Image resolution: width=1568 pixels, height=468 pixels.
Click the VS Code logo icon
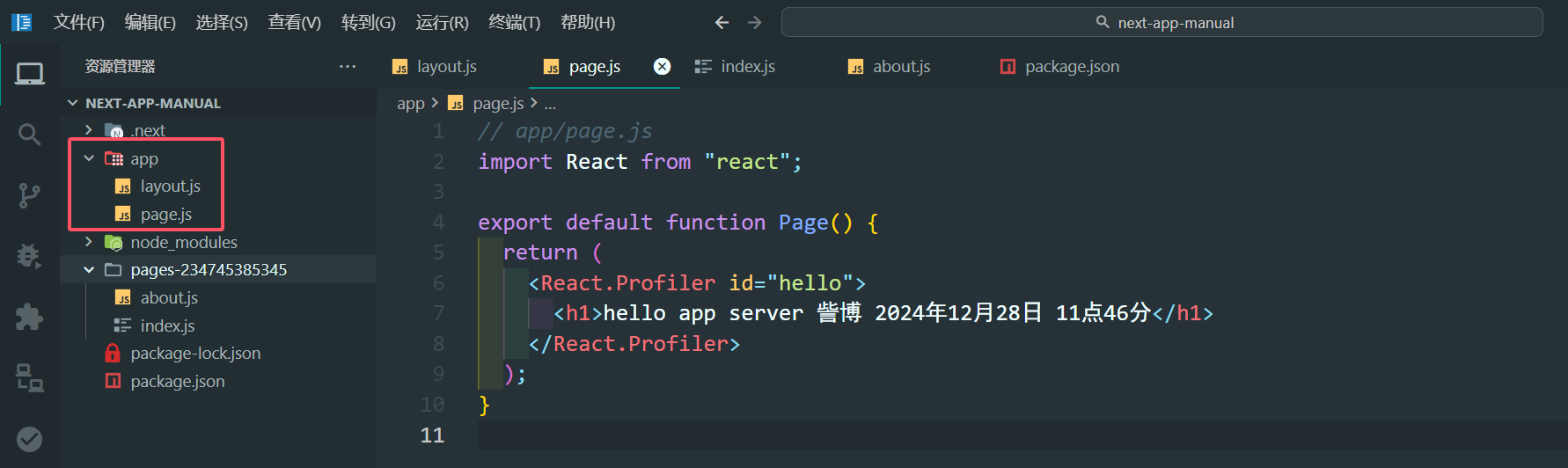point(22,22)
